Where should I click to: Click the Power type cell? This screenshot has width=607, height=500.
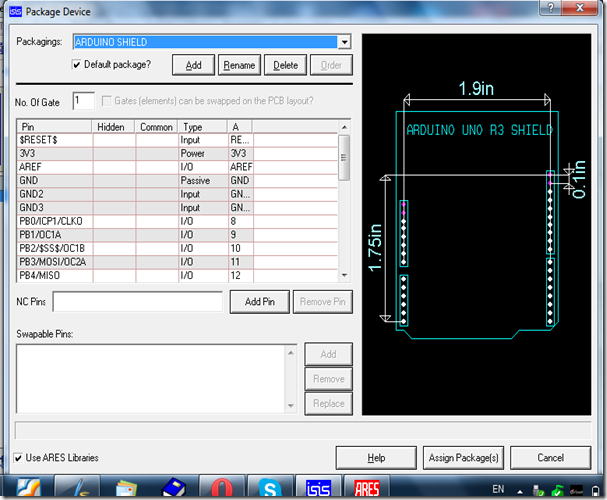pos(203,154)
